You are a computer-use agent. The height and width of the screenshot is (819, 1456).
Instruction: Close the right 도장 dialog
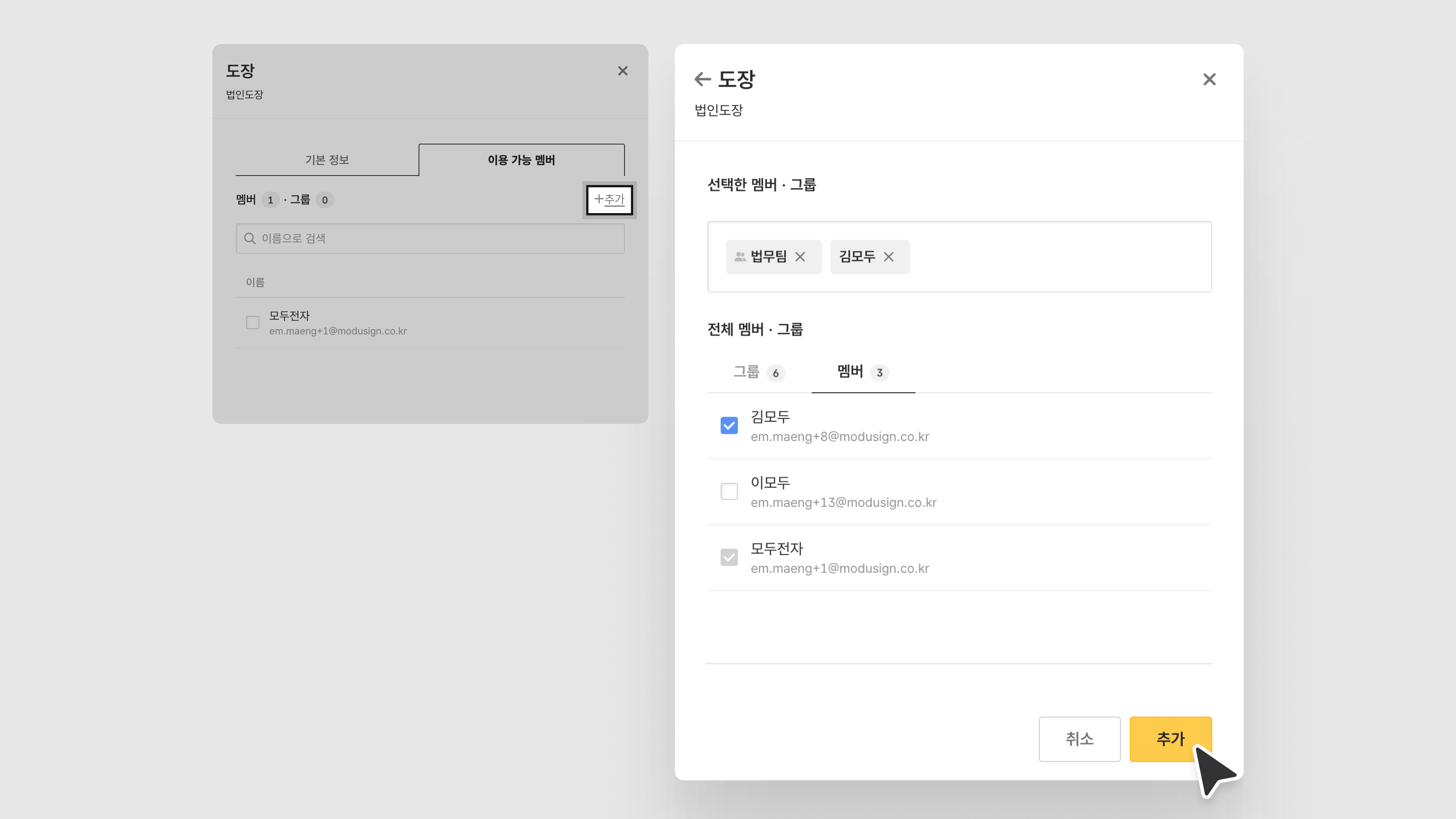click(1209, 79)
